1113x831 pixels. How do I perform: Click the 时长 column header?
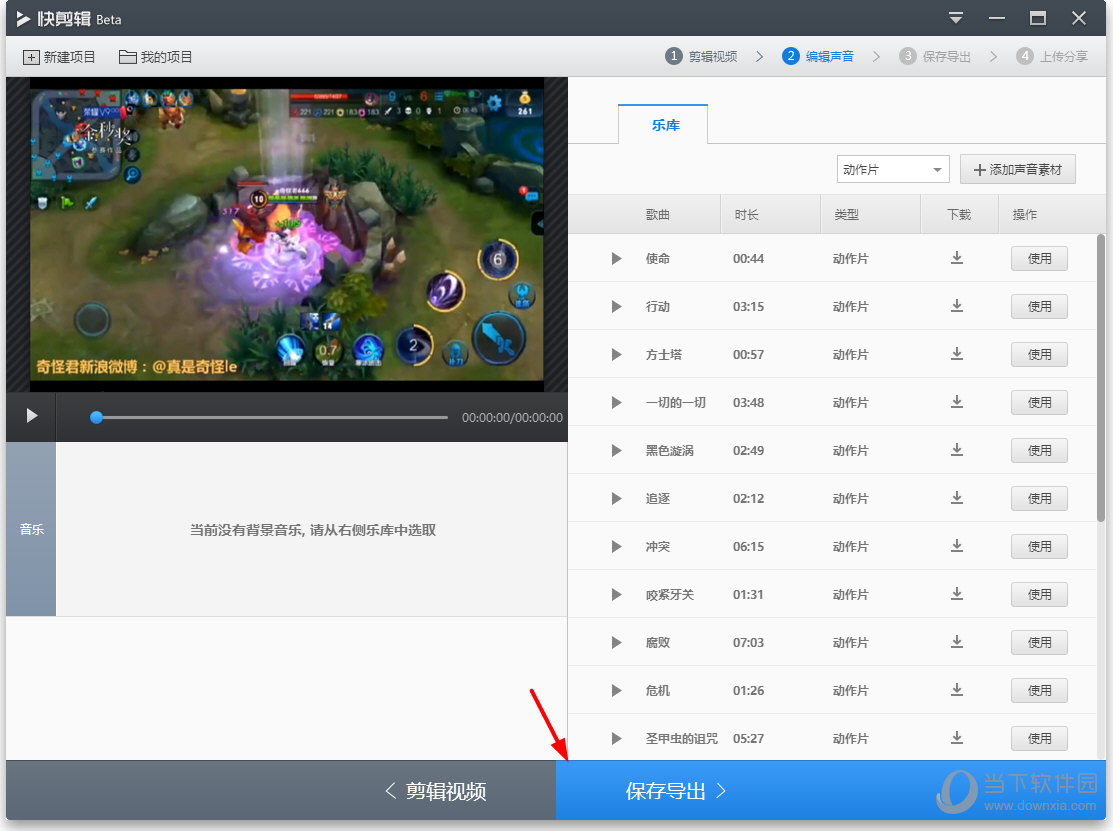click(746, 214)
